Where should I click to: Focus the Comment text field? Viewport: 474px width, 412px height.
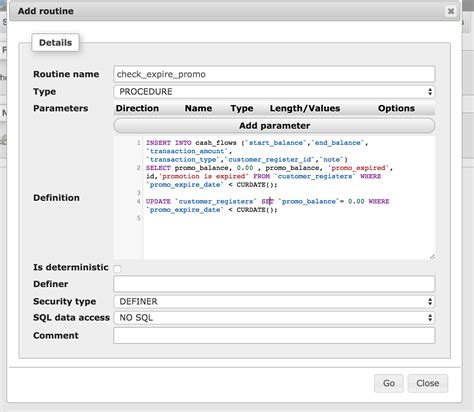click(x=274, y=335)
